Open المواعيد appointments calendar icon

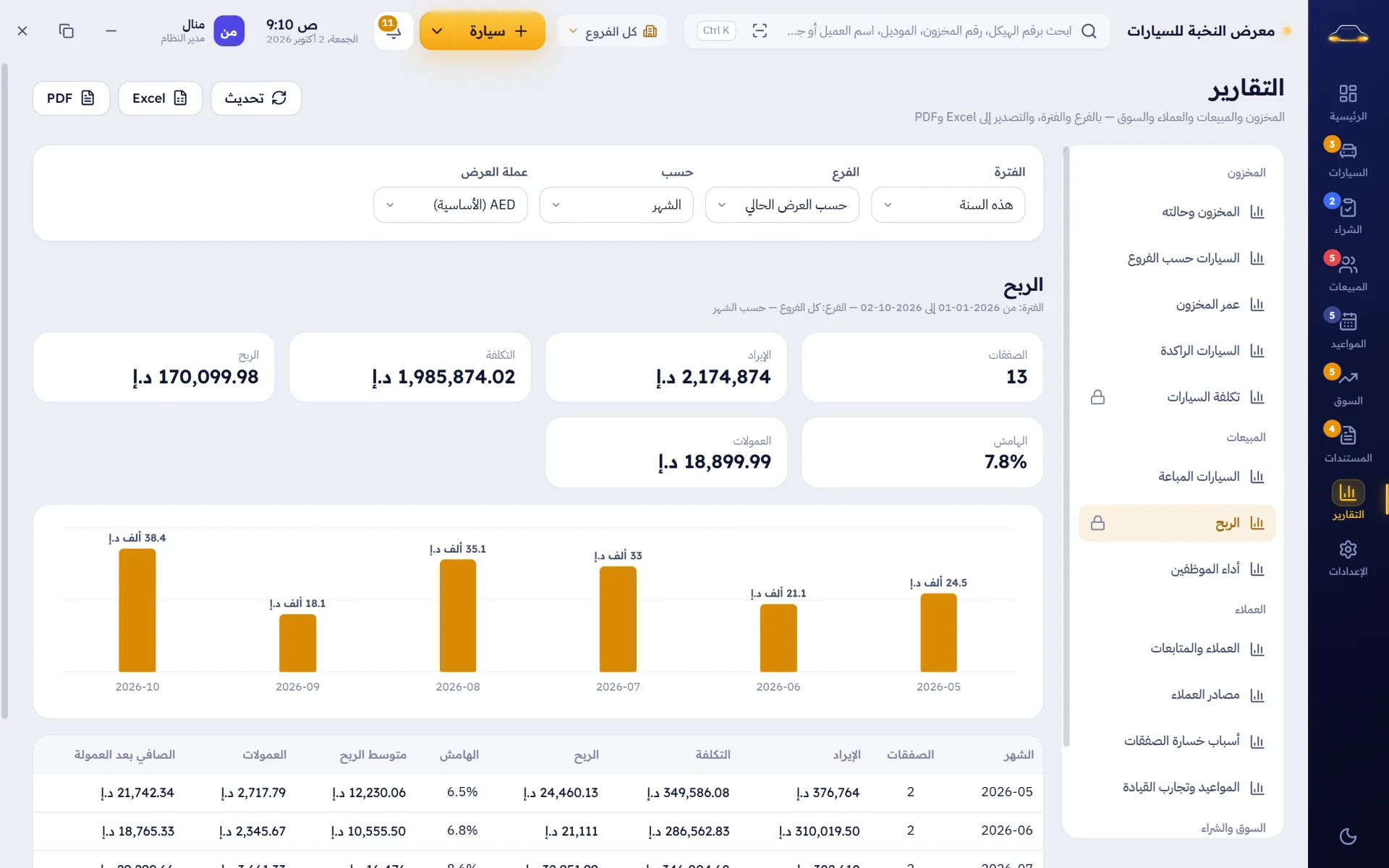(1347, 330)
